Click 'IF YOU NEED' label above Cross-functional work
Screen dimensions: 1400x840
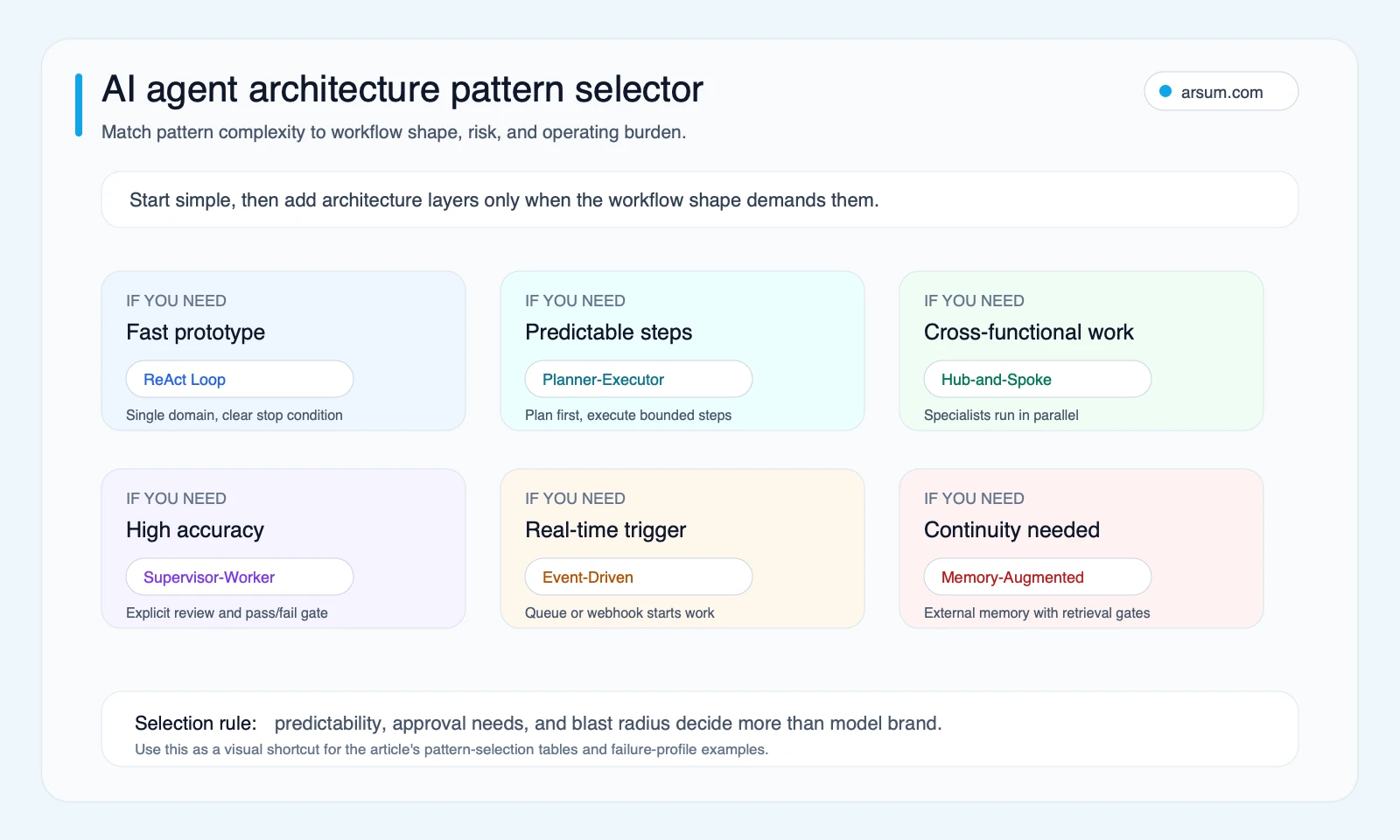[974, 301]
